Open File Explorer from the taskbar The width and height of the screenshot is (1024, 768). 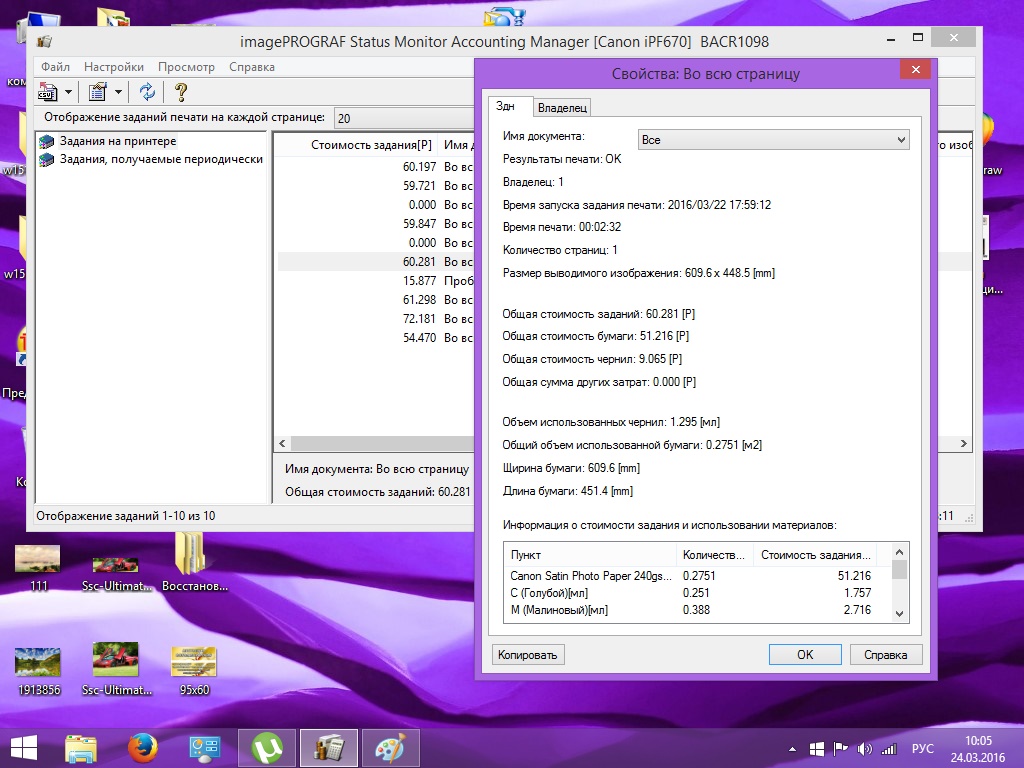pos(80,748)
